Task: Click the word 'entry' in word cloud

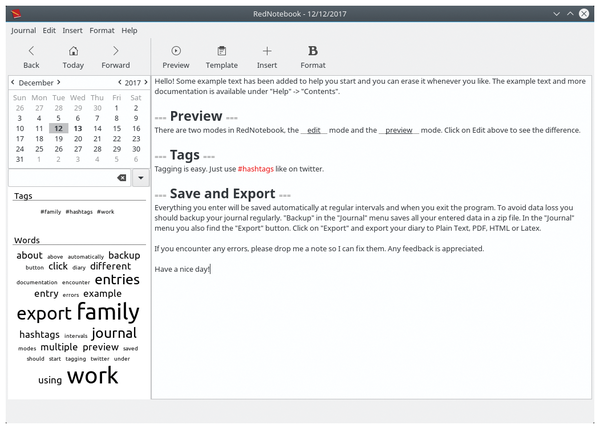Action: tap(46, 294)
